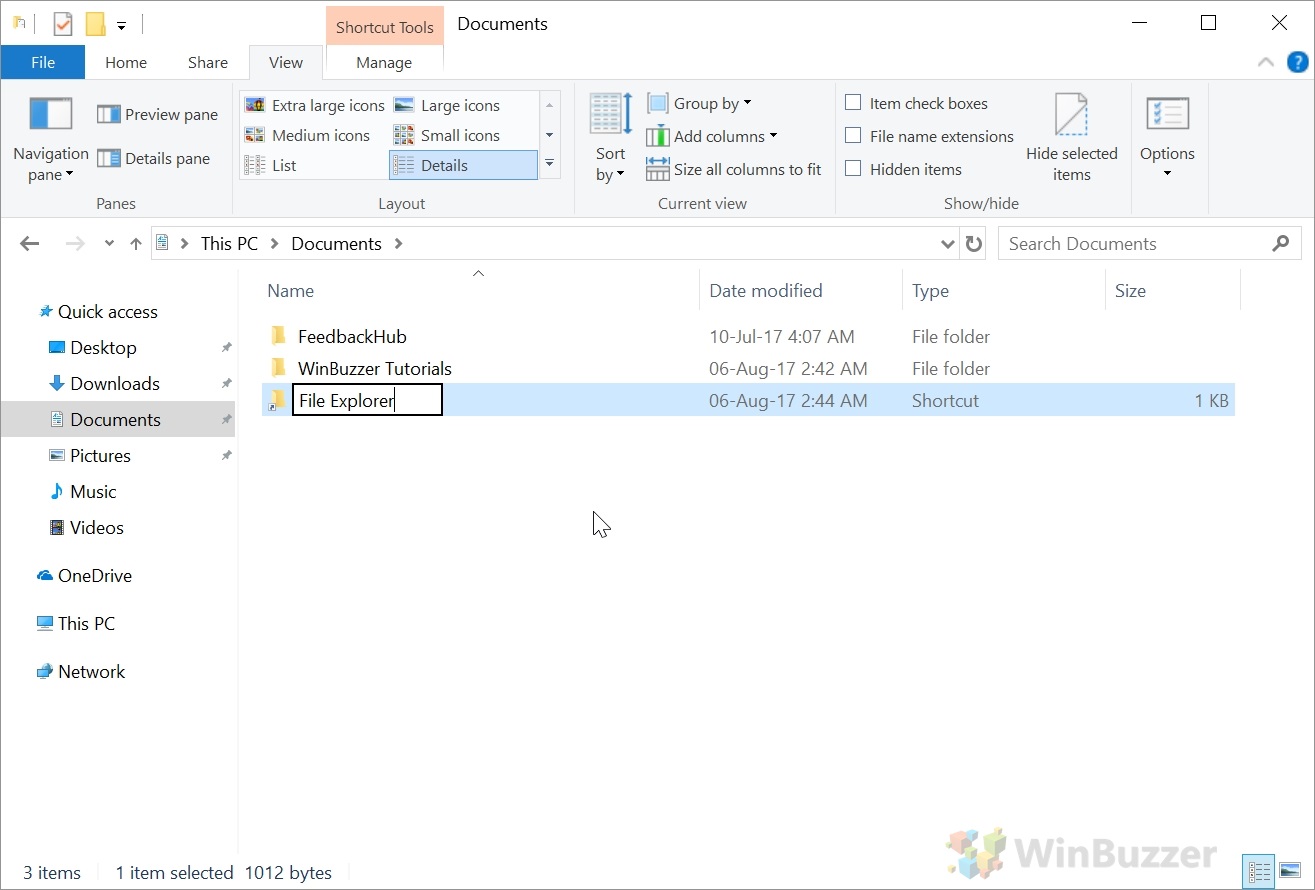Open the File menu
The width and height of the screenshot is (1315, 890).
42,62
